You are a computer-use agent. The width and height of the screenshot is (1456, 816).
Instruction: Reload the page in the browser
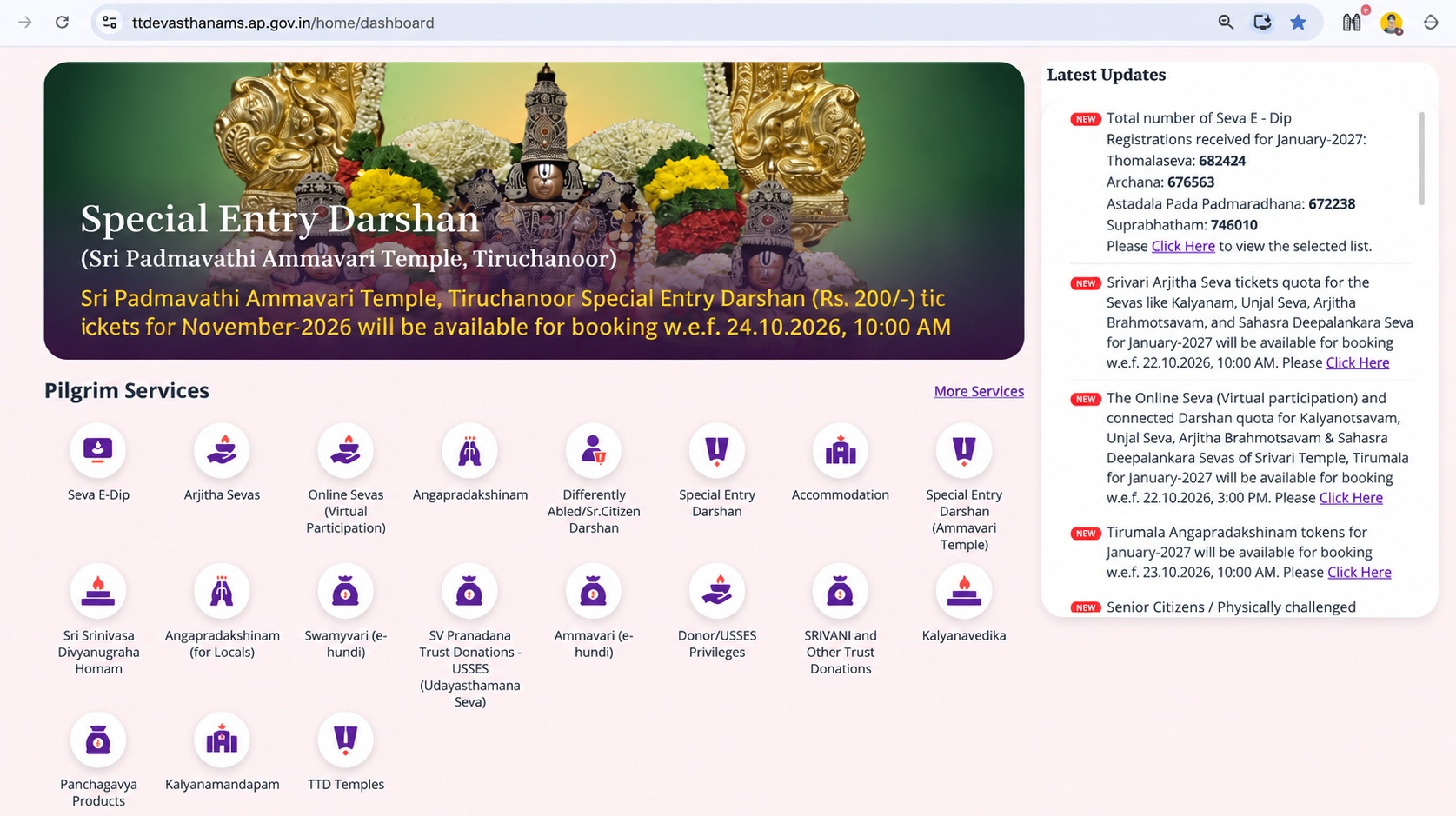coord(62,23)
